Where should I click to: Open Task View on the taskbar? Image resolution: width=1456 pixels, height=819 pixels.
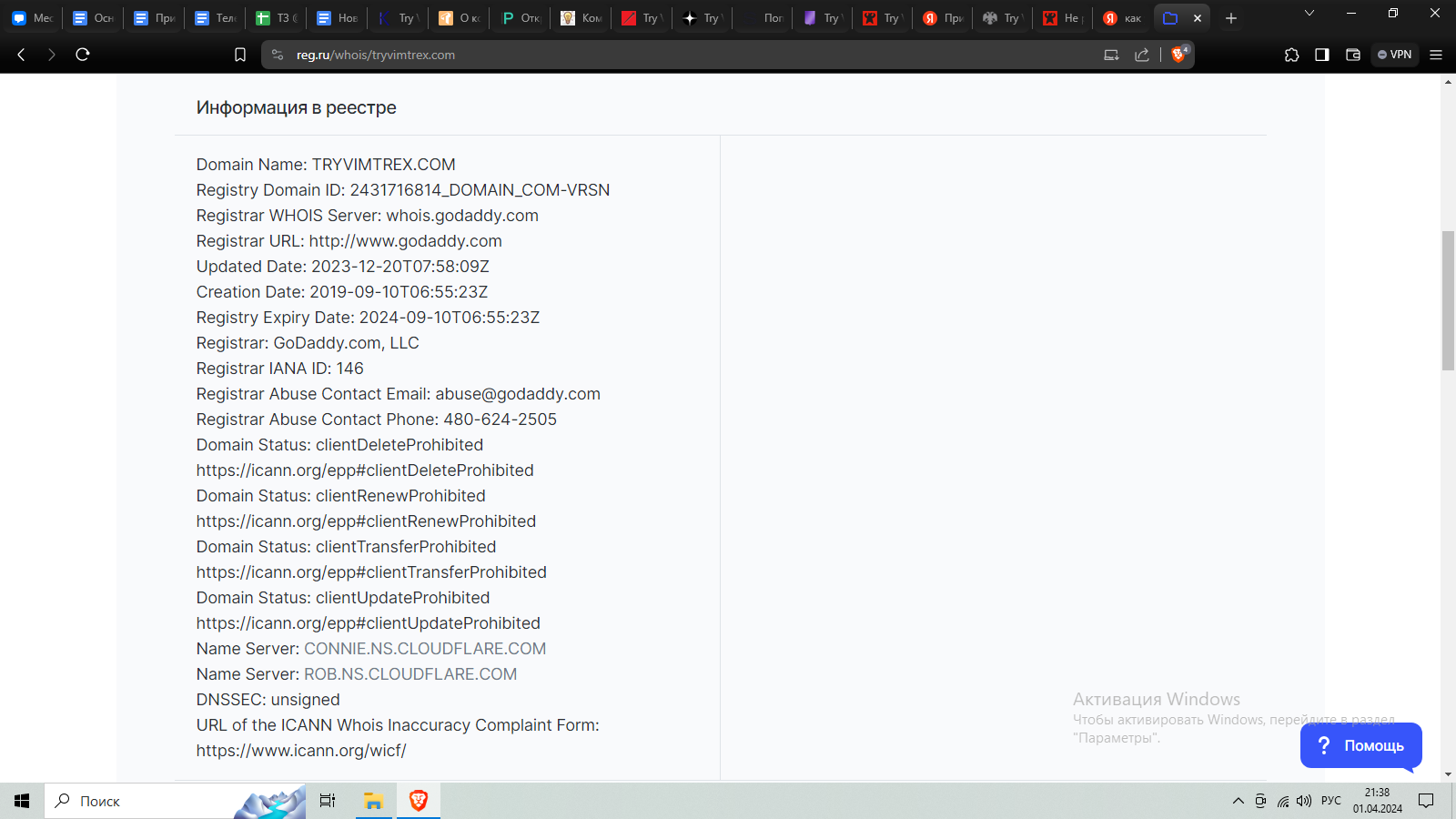(328, 801)
